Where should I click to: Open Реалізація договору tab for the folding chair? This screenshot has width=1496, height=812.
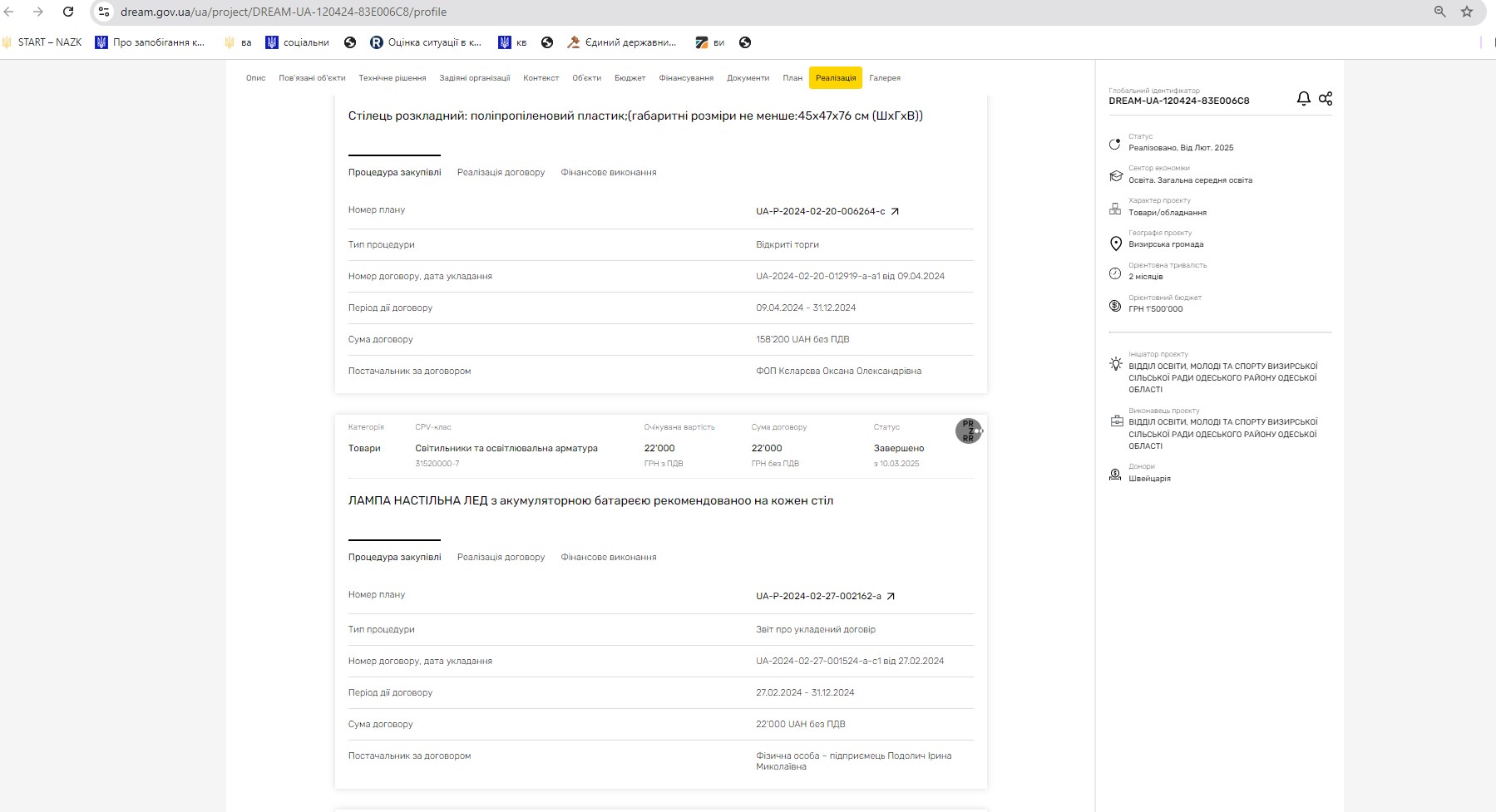[501, 172]
